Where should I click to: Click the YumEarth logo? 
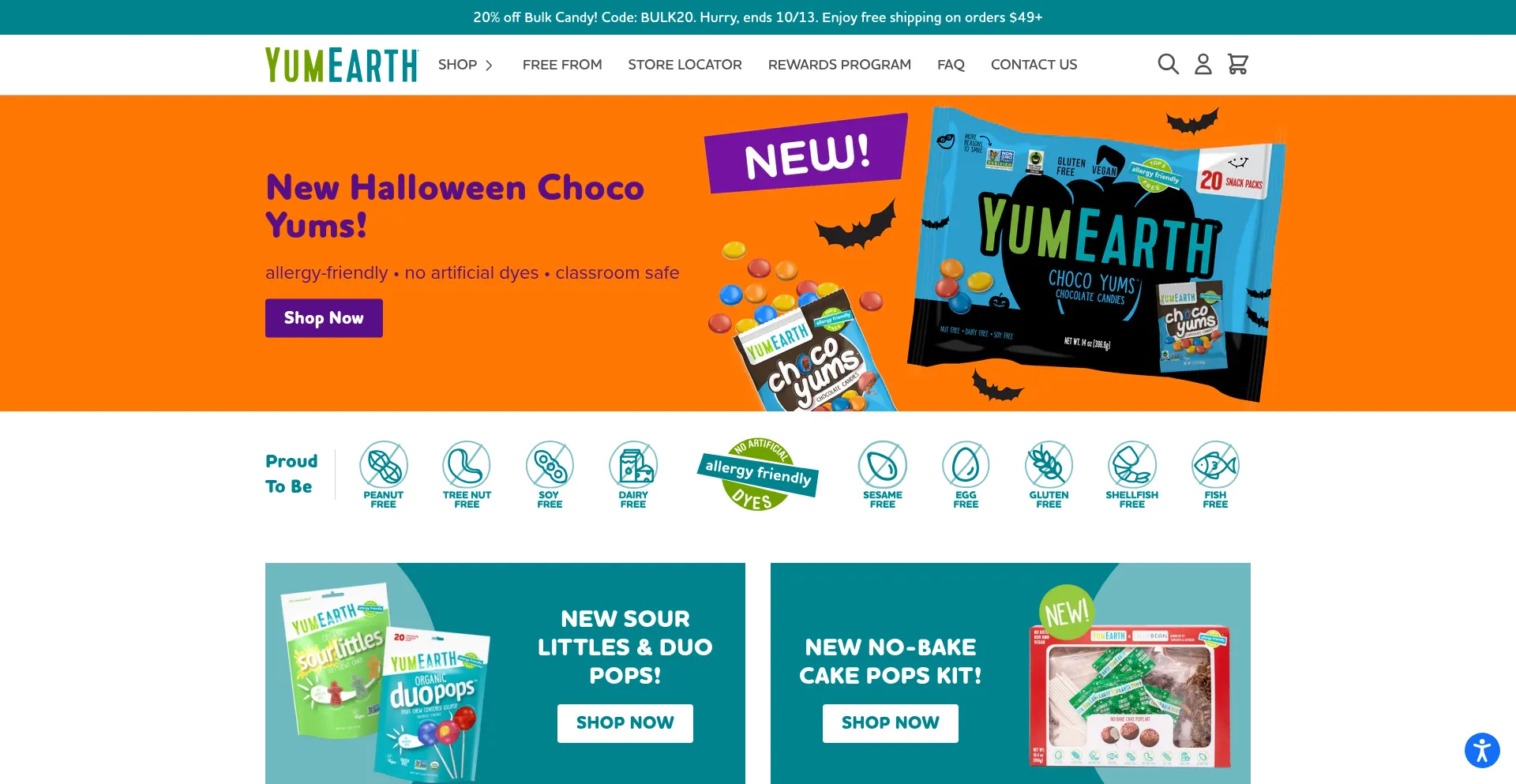(x=341, y=65)
